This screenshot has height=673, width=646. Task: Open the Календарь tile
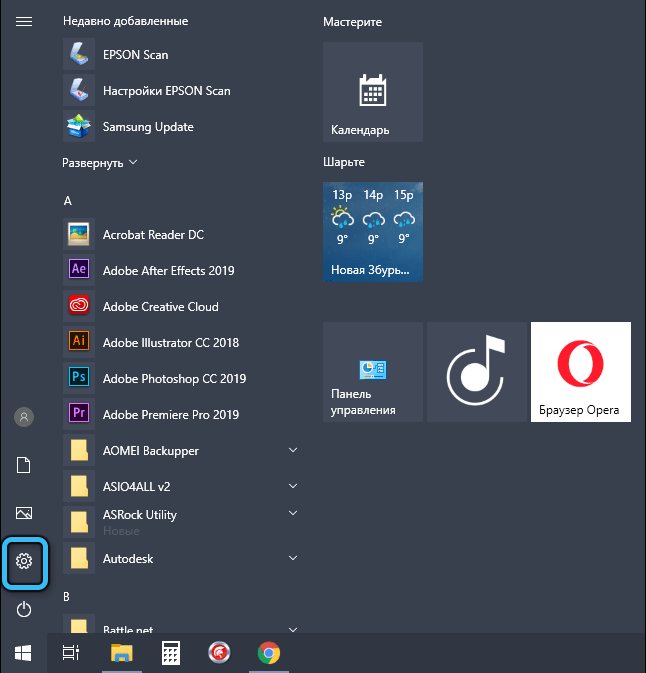[x=373, y=92]
